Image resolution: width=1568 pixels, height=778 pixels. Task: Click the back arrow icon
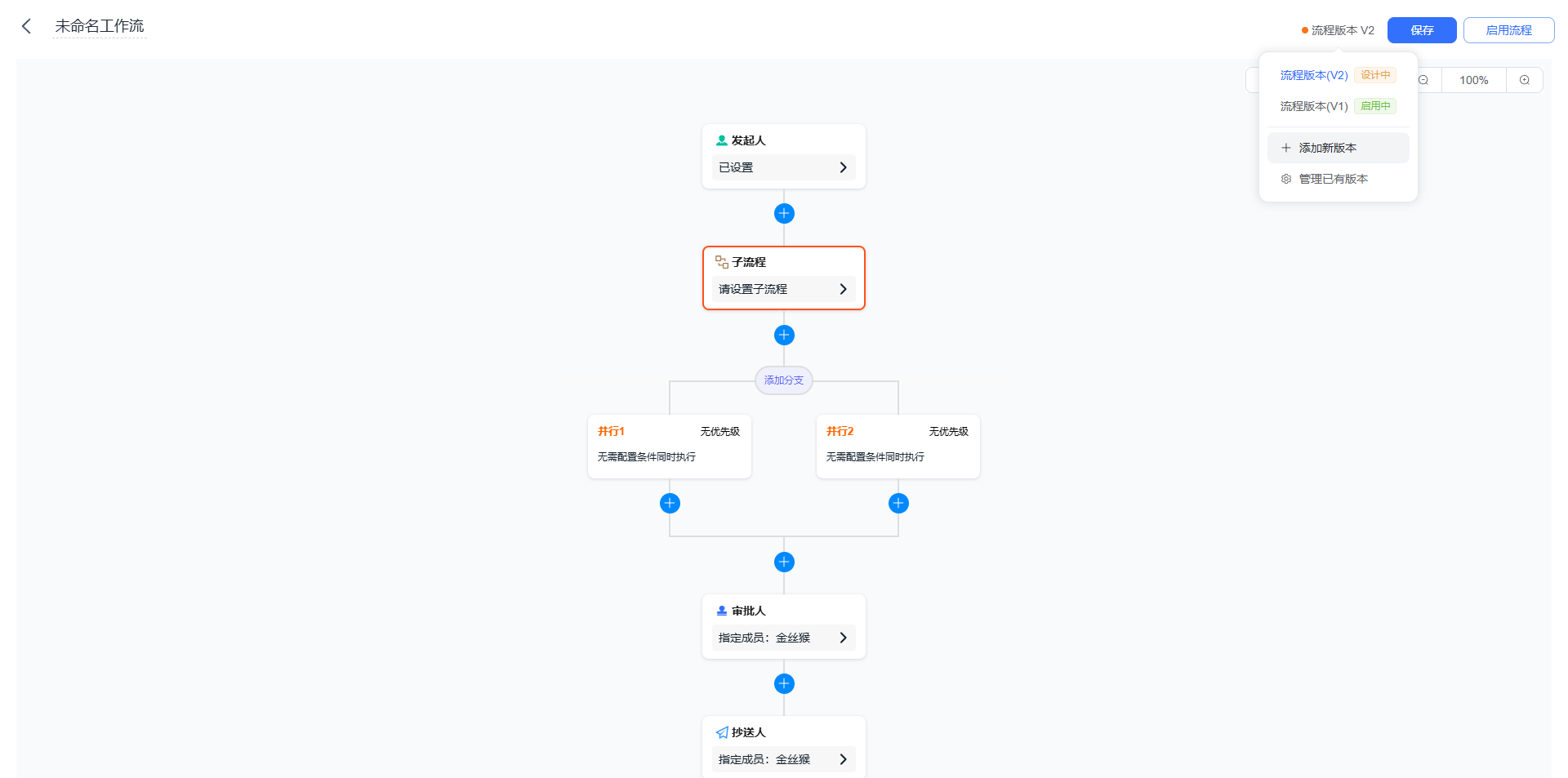[26, 26]
